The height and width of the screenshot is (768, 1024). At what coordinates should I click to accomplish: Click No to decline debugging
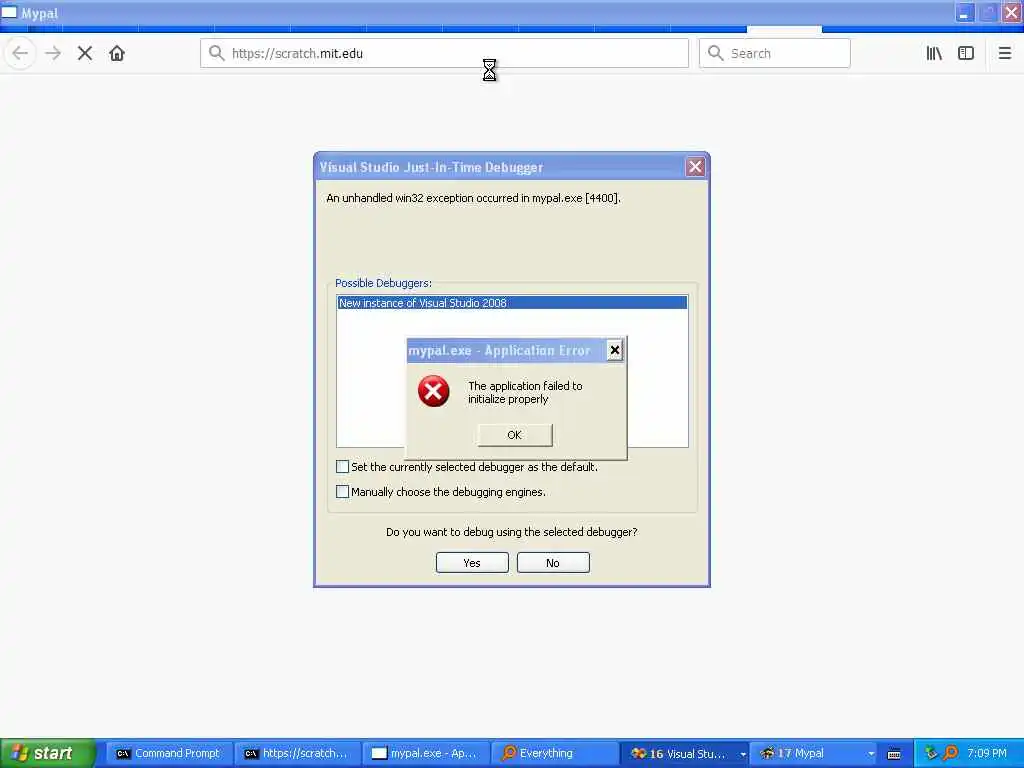553,562
